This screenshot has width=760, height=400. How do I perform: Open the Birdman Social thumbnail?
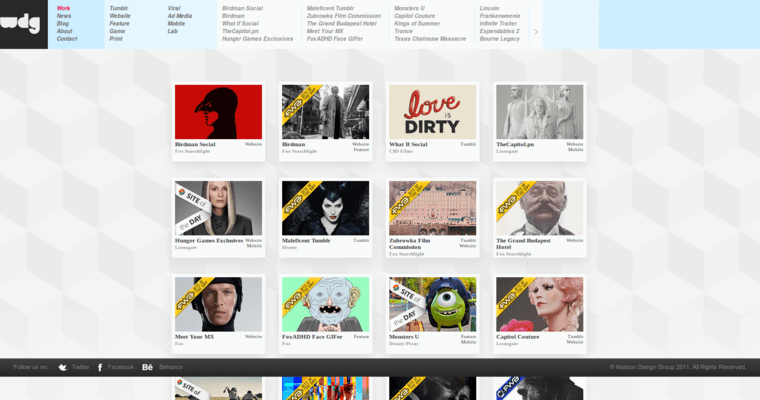point(218,111)
